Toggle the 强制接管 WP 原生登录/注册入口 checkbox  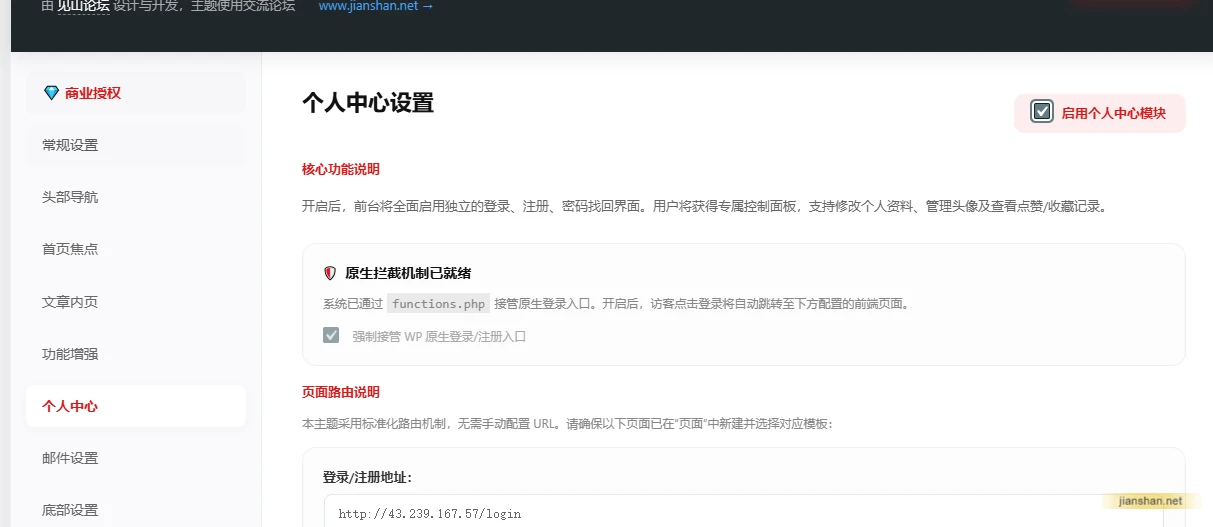[331, 335]
